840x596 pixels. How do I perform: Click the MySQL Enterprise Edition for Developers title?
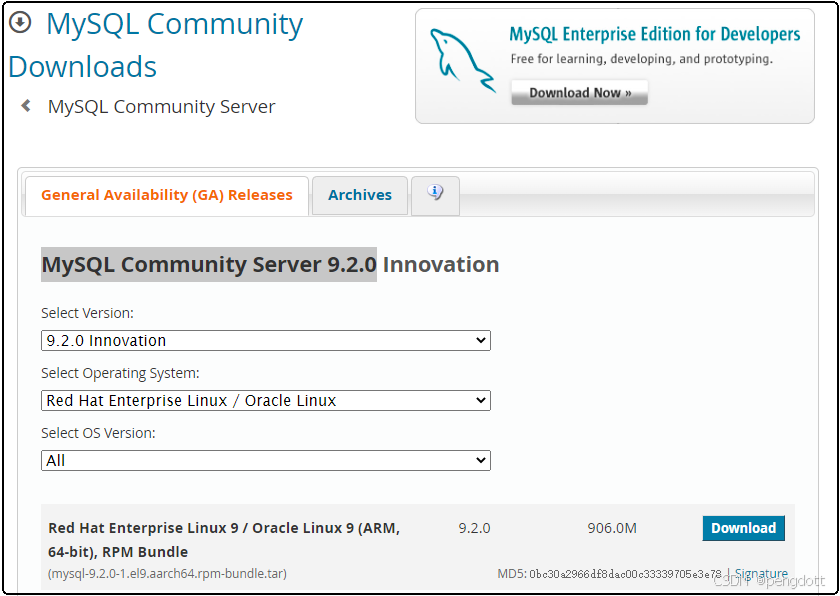point(655,34)
